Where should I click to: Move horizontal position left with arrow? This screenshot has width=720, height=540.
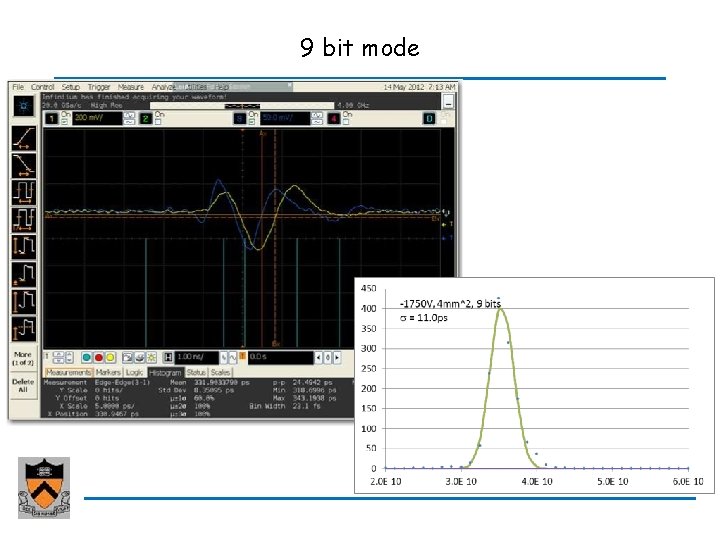318,357
